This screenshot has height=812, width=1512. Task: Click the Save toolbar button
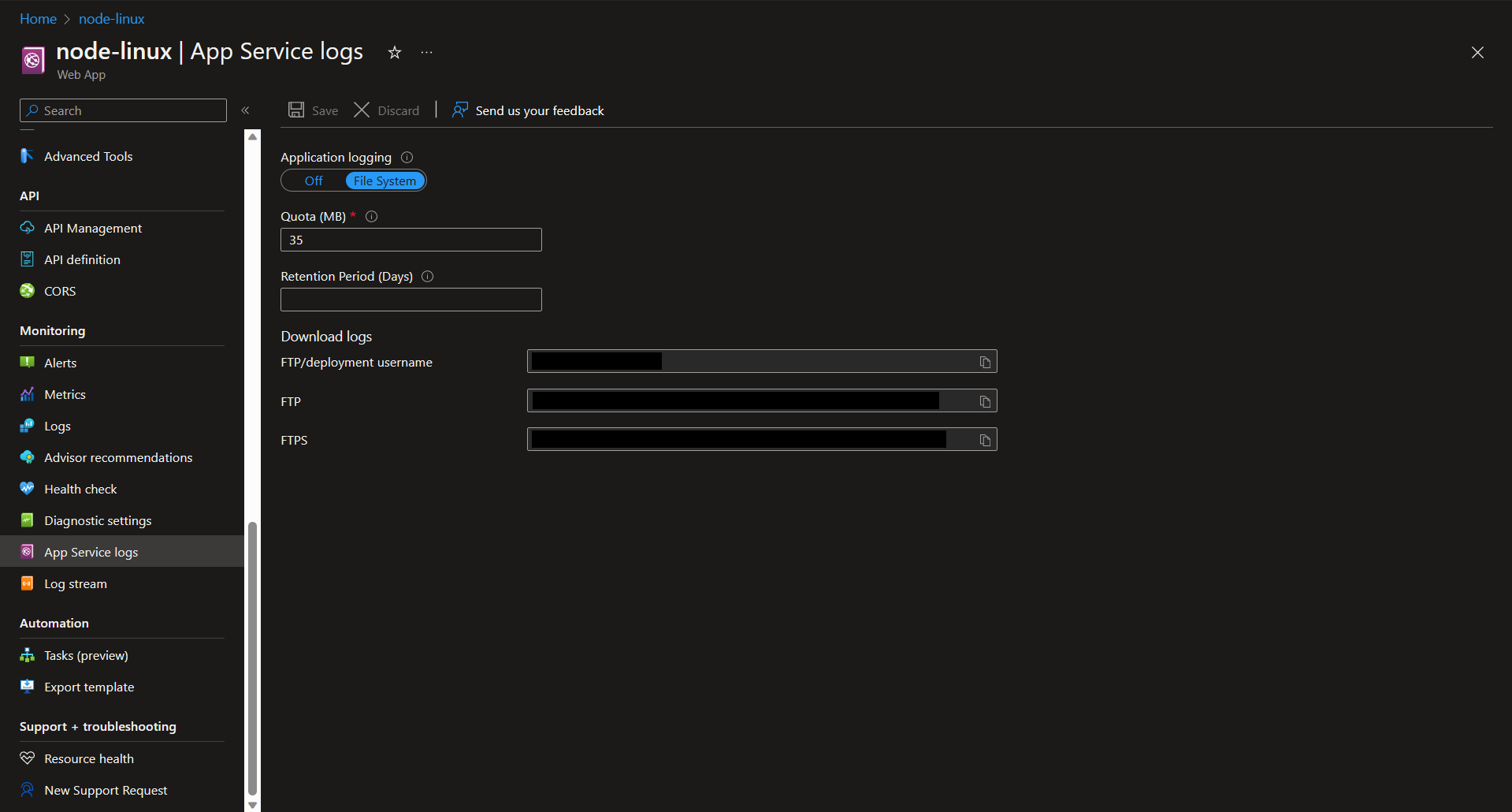pos(313,110)
